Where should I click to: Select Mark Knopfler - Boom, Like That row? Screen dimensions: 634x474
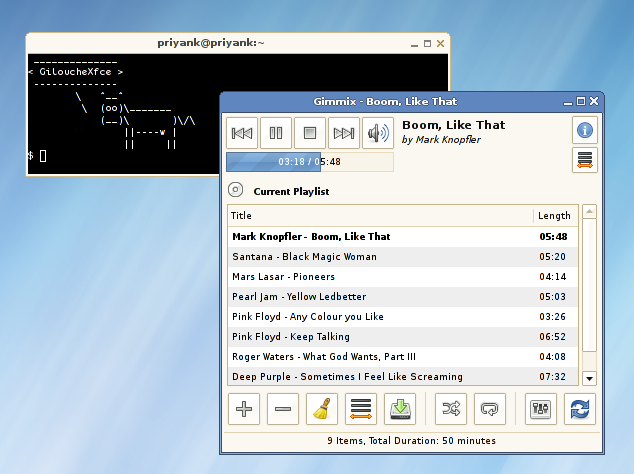click(x=403, y=237)
